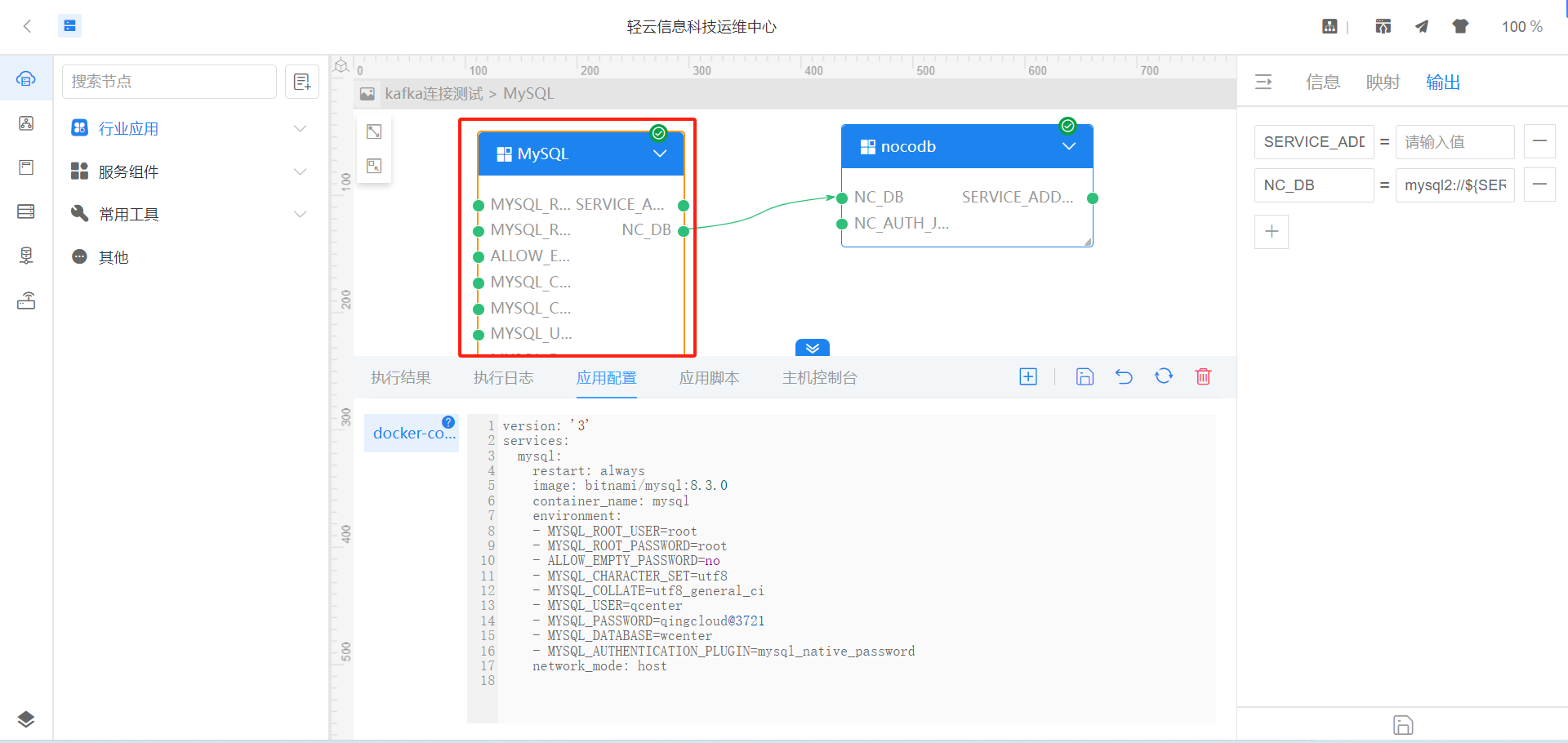Expand the 行业应用 category
Image resolution: width=1568 pixels, height=743 pixels.
189,128
